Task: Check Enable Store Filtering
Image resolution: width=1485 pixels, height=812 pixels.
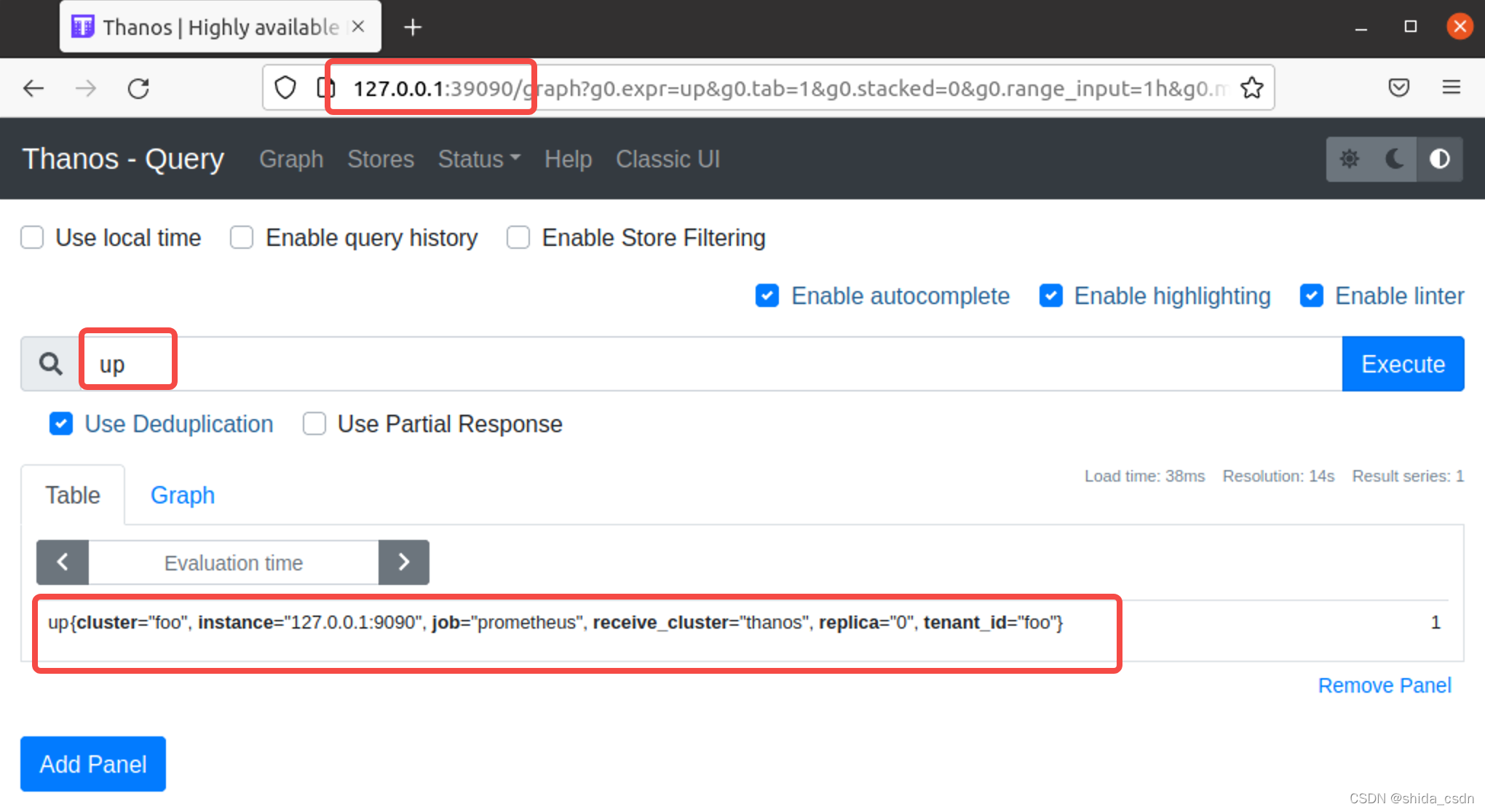Action: (x=518, y=237)
